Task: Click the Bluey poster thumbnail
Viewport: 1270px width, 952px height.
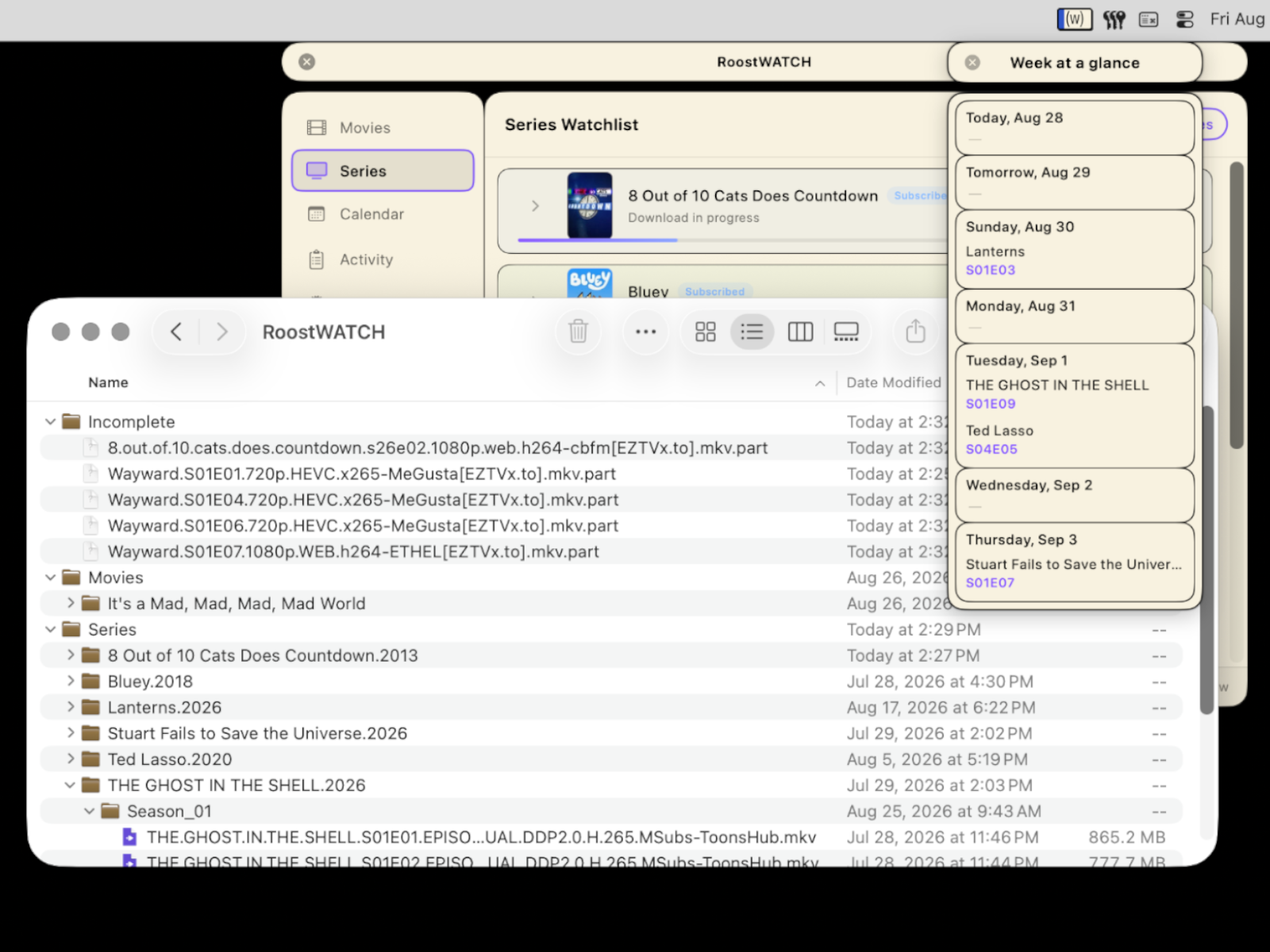Action: [x=590, y=283]
